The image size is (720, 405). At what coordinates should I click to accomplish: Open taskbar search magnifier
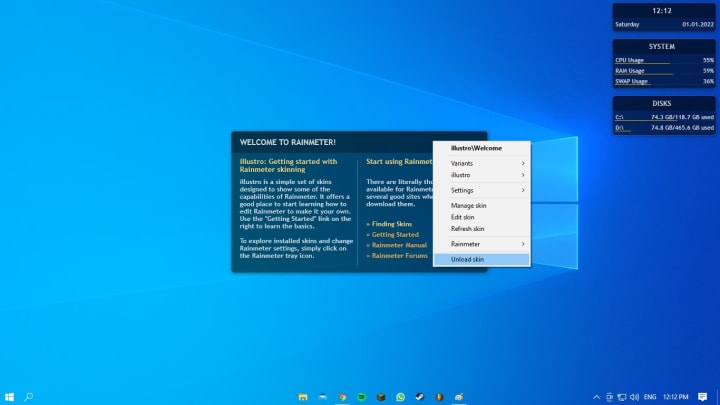28,397
